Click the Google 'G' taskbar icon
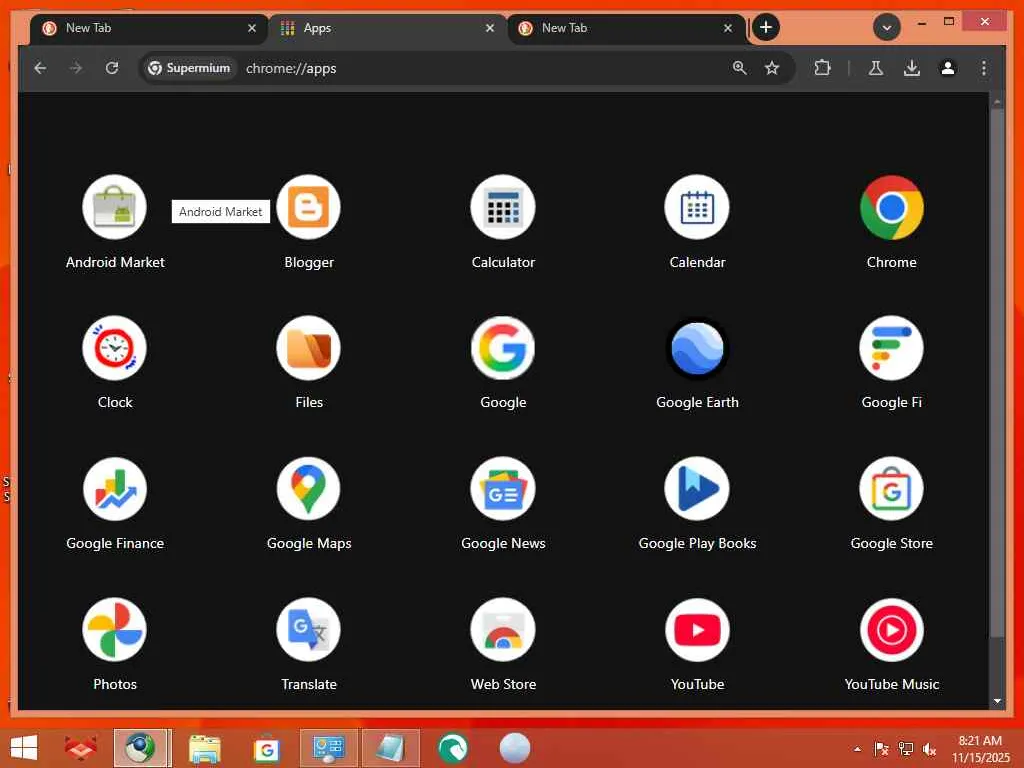The image size is (1024, 768). point(266,749)
